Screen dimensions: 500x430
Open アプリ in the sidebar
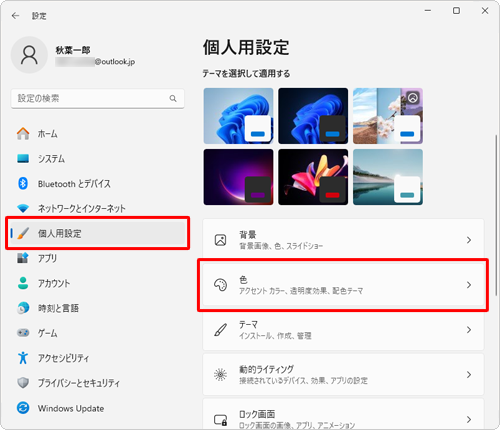click(97, 258)
